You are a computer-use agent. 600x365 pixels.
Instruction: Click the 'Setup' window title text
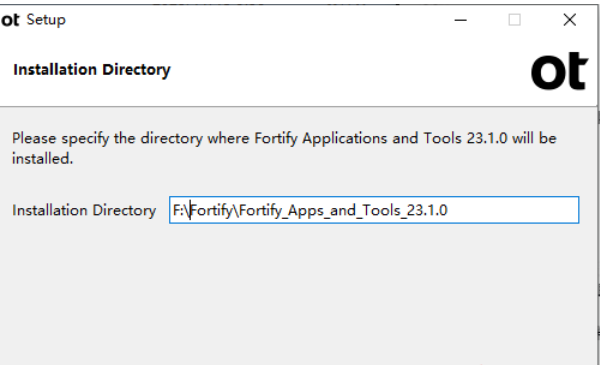click(x=46, y=20)
